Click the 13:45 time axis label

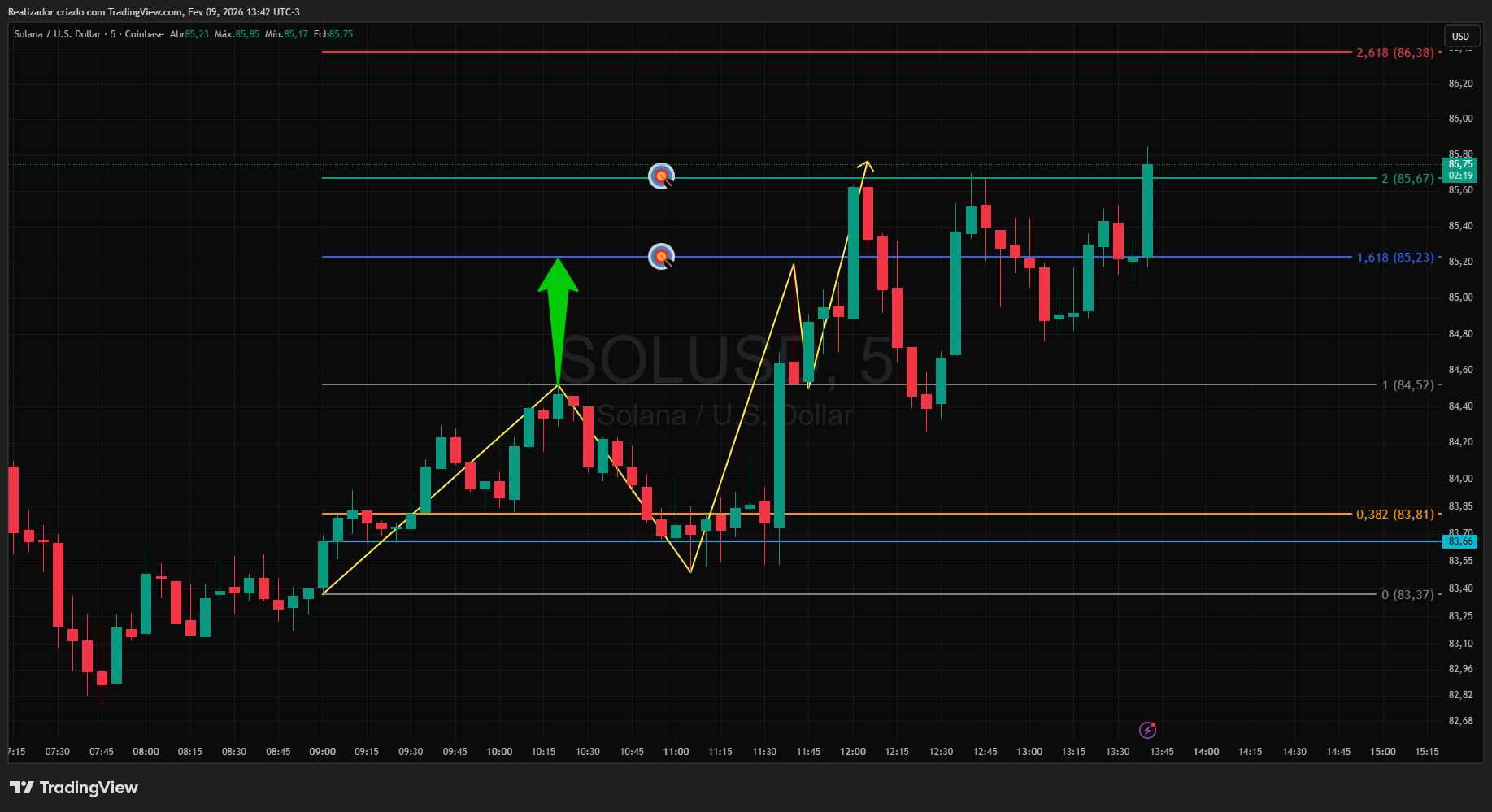[x=1162, y=752]
